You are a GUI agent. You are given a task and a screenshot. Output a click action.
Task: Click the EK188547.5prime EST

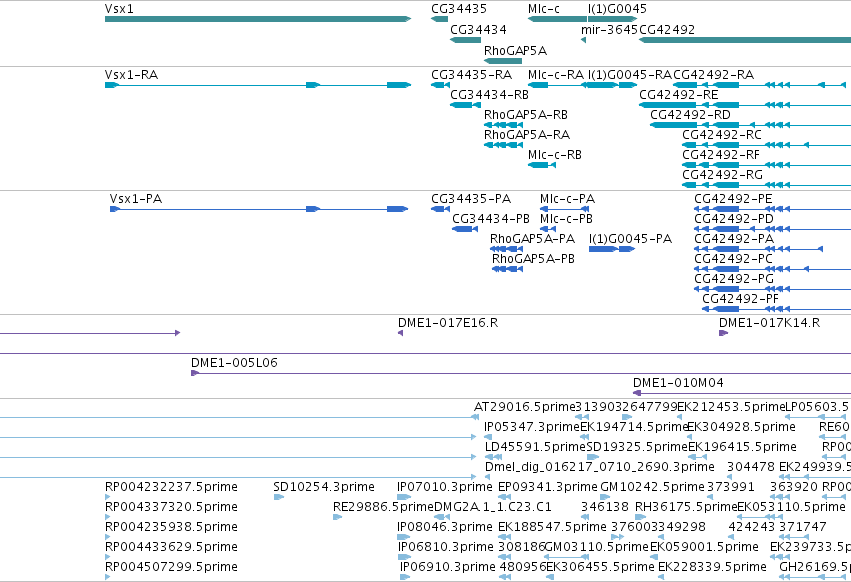pyautogui.click(x=505, y=537)
